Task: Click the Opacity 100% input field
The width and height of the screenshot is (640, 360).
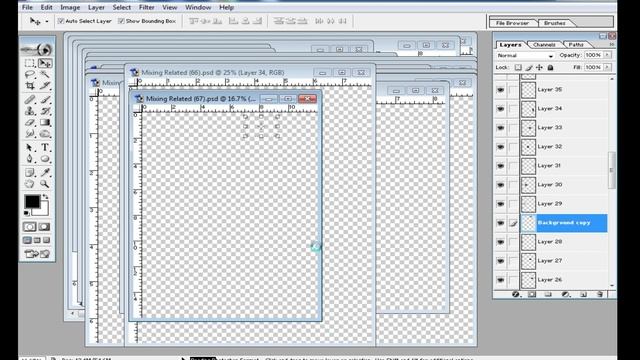Action: click(593, 55)
